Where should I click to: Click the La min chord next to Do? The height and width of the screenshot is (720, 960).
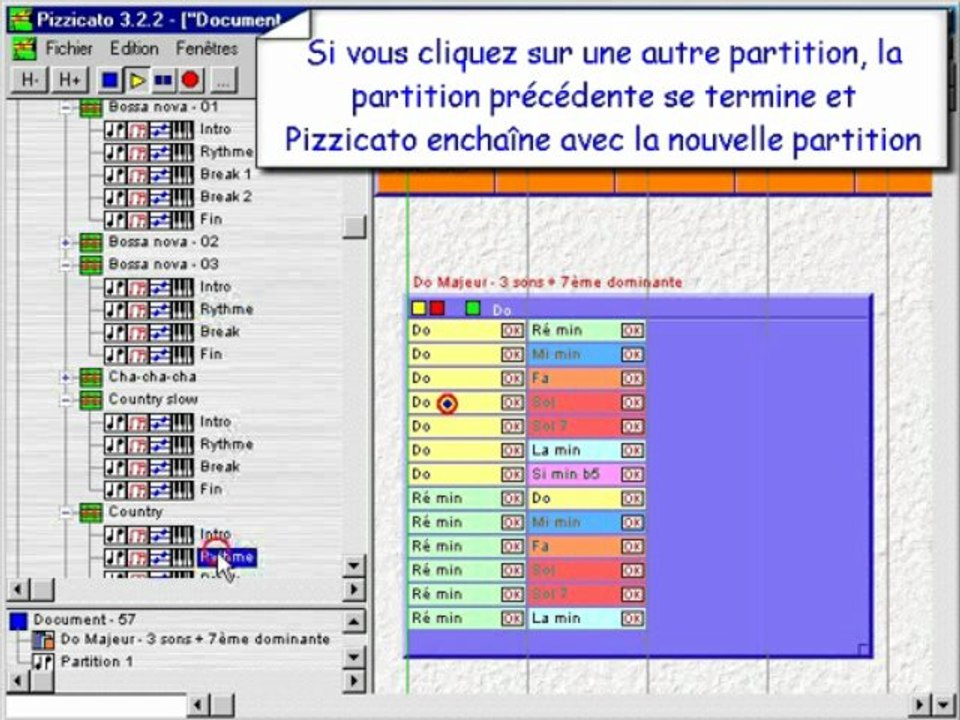point(574,451)
